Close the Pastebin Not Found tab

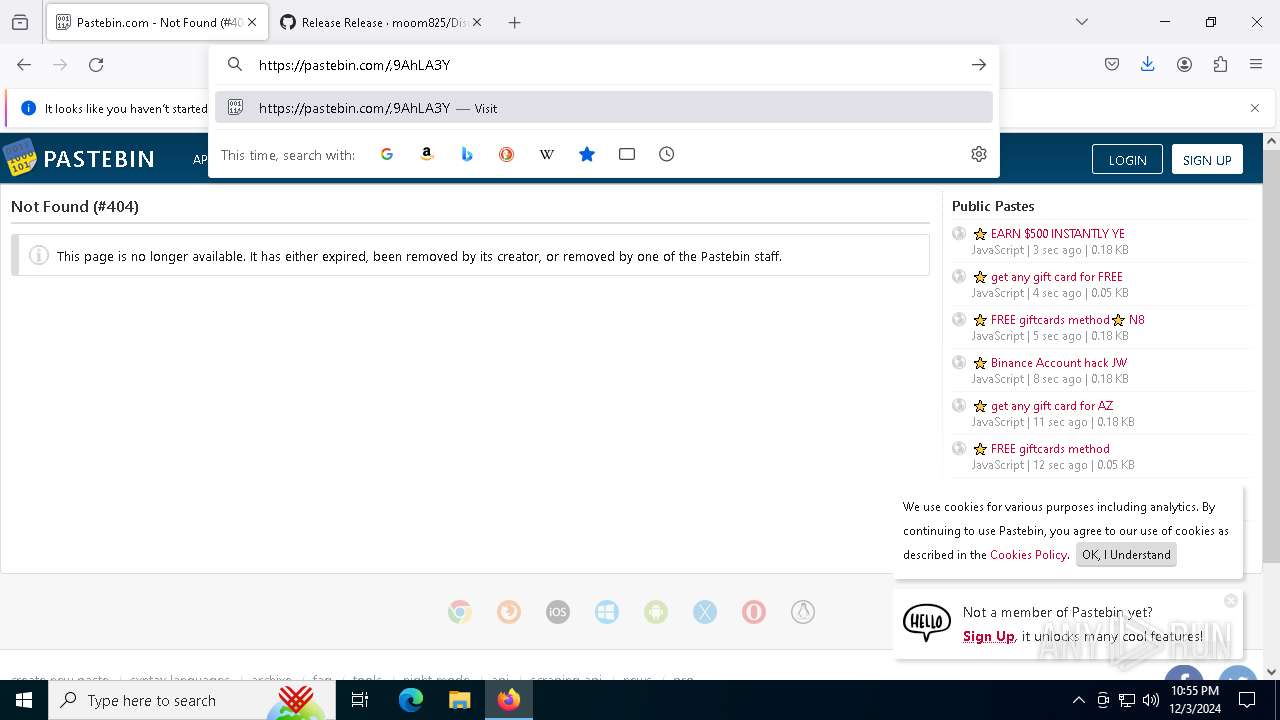[x=252, y=22]
